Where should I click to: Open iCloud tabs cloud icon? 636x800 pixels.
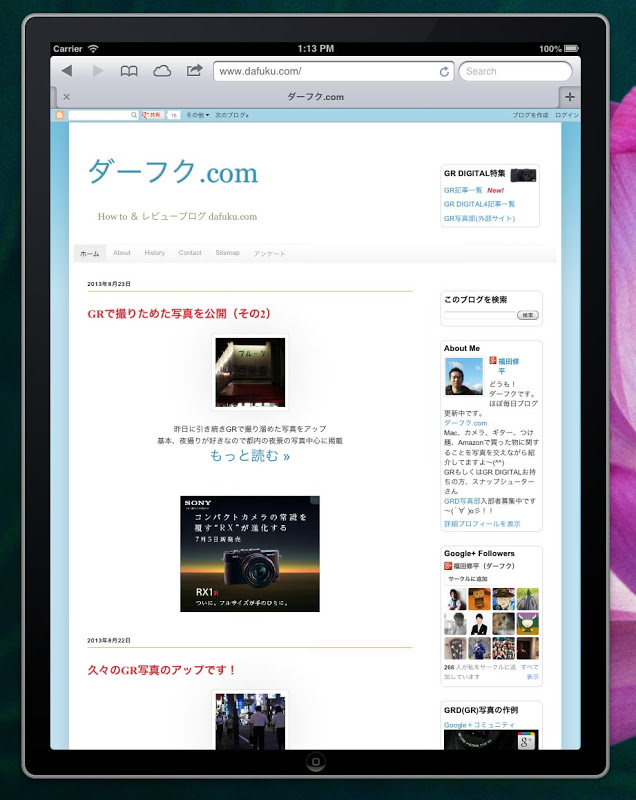(162, 71)
